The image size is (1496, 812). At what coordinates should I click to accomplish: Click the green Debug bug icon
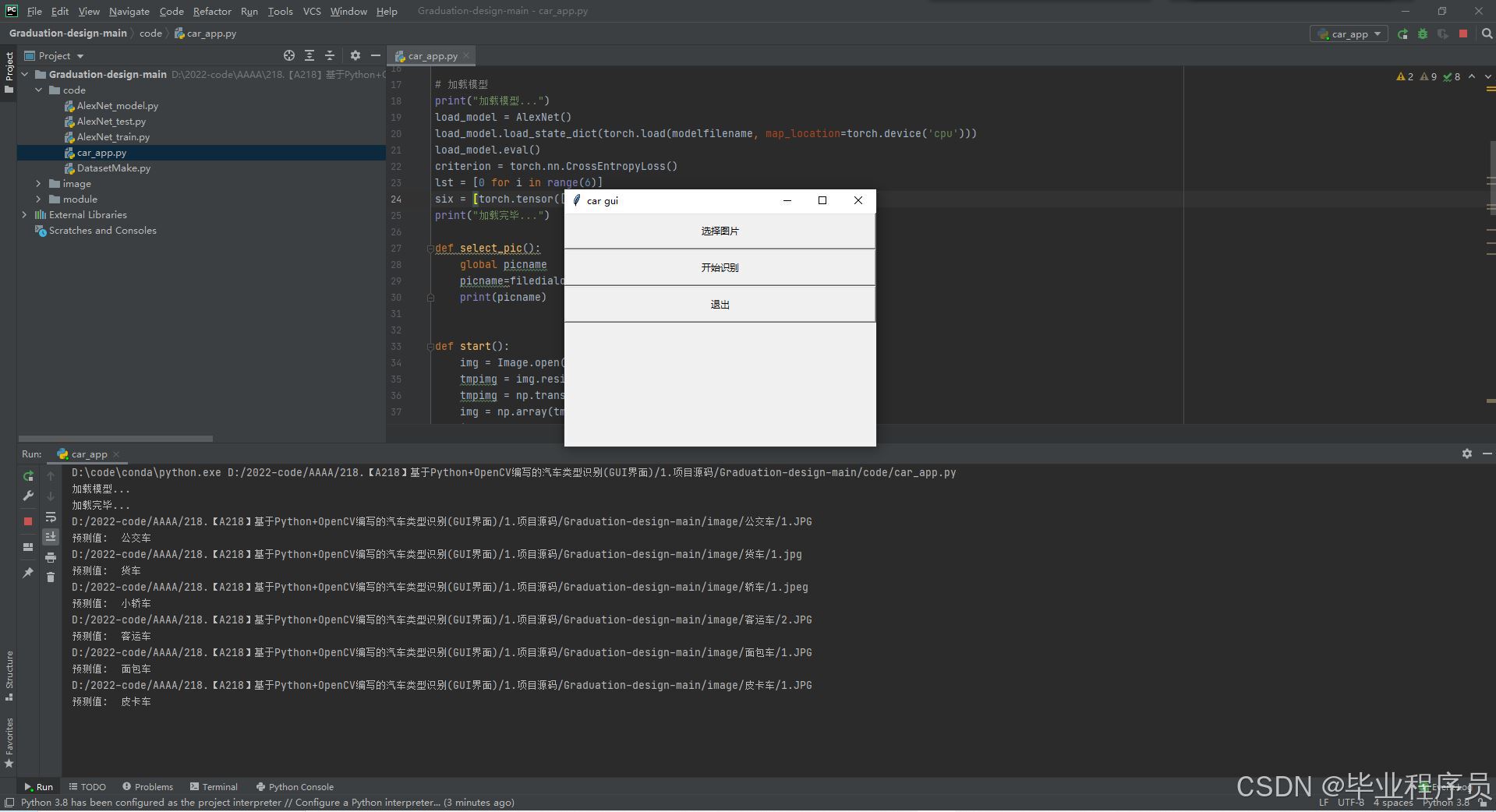pos(1423,34)
